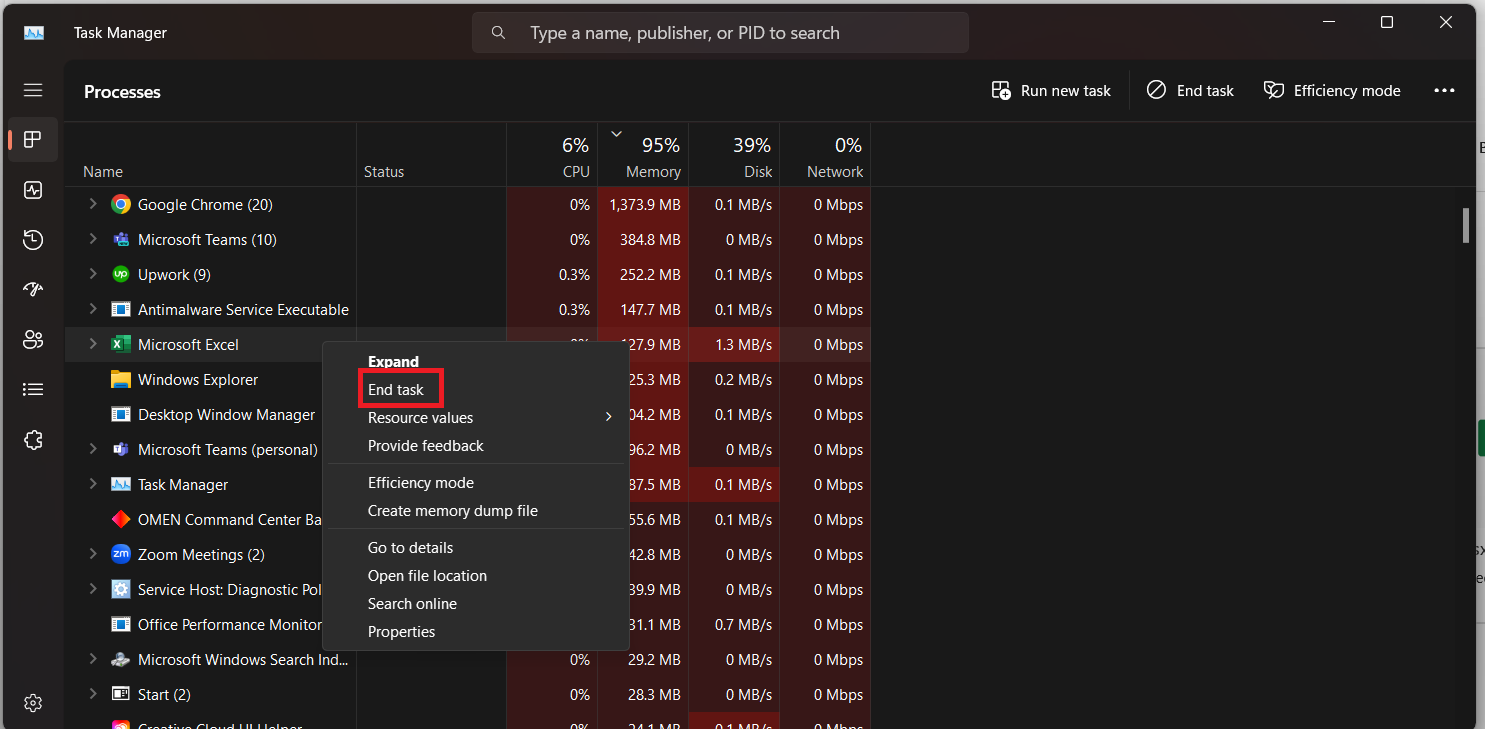Expand the Microsoft Excel row
The image size is (1485, 729).
(x=92, y=344)
